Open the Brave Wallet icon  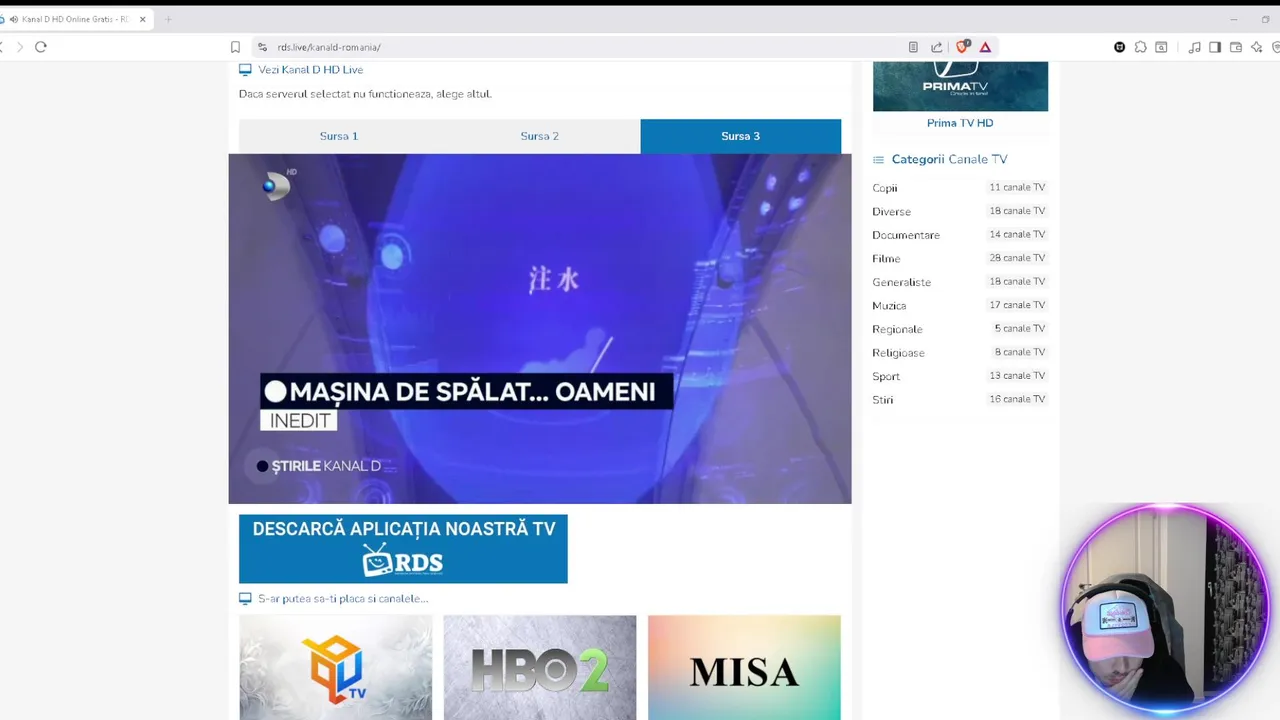1236,47
